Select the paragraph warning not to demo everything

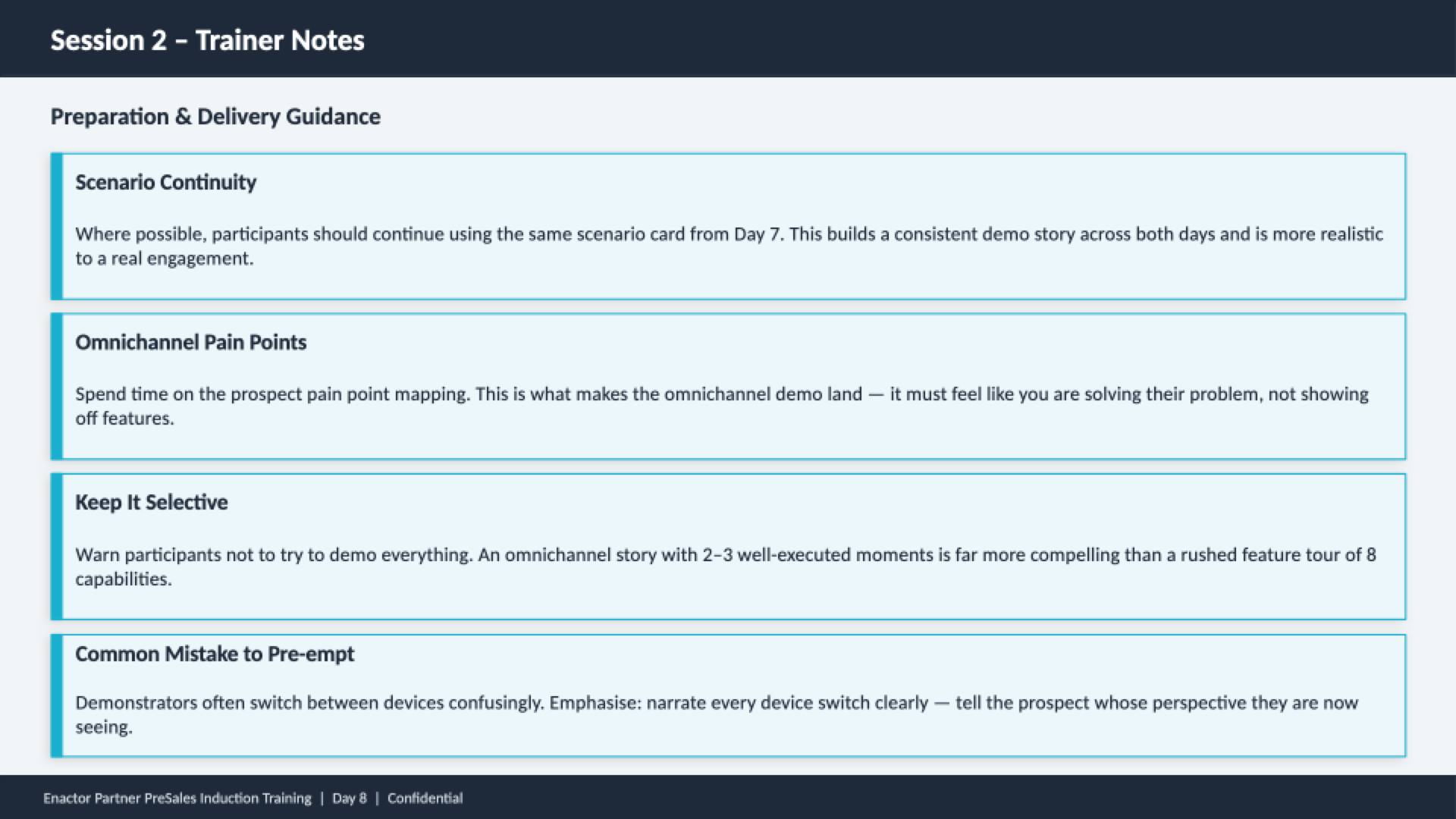pos(725,566)
